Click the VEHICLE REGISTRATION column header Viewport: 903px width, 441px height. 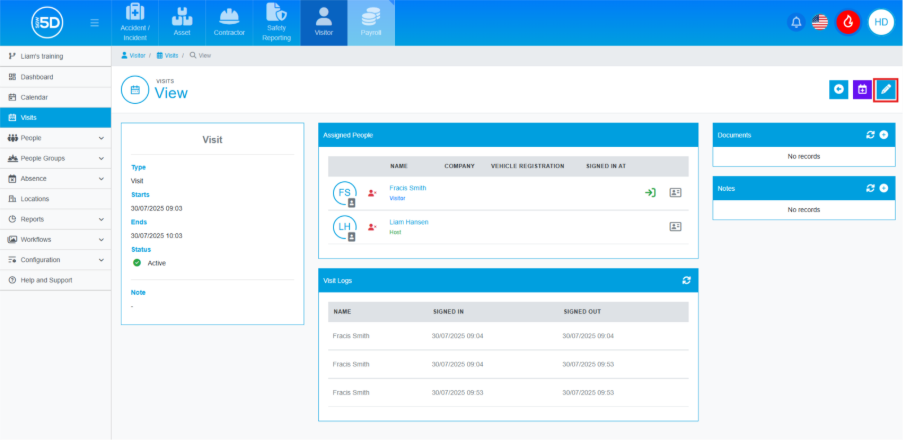coord(528,166)
